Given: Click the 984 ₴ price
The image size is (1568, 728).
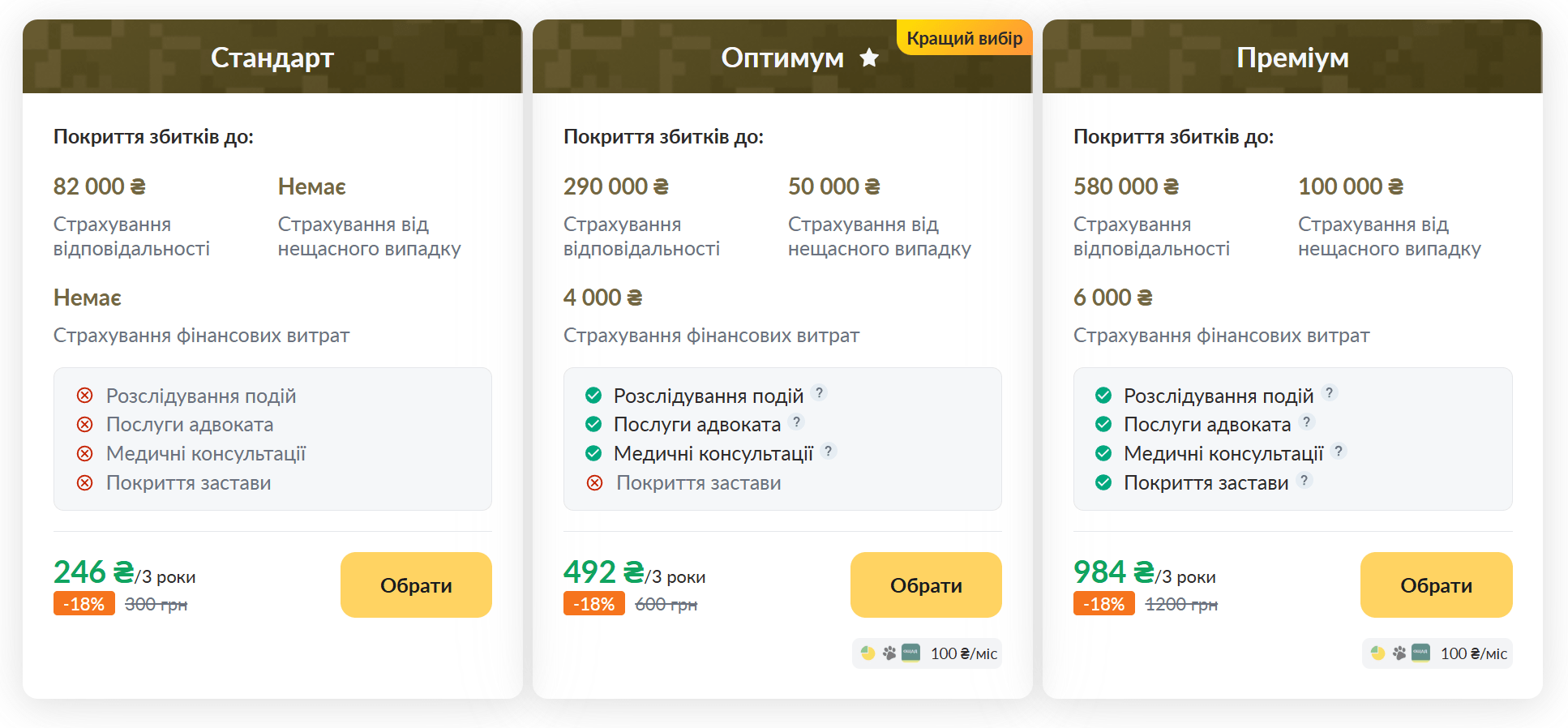Looking at the screenshot, I should pos(1114,572).
